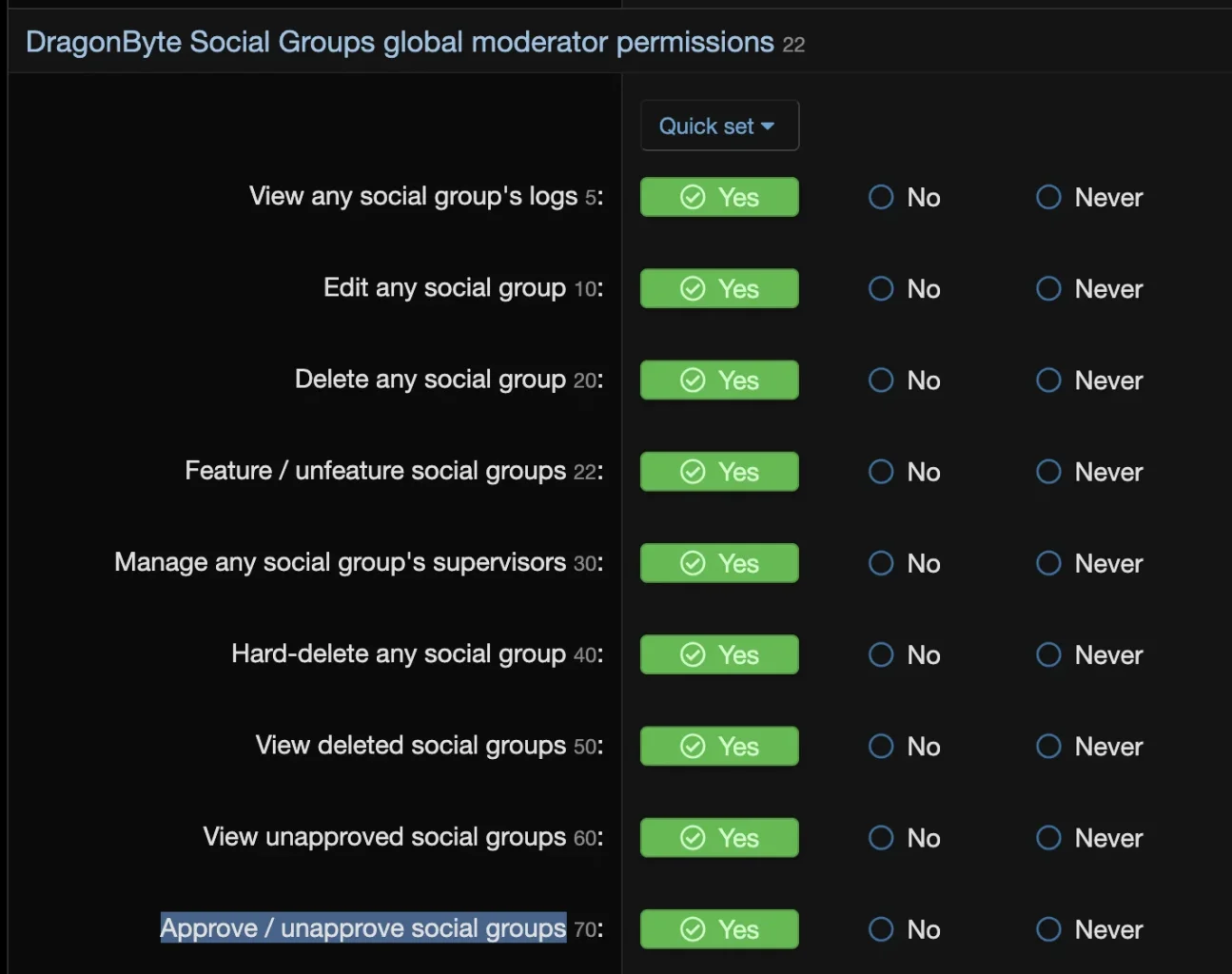Click the Hard-delete any social group label
Viewport: 1232px width, 974px height.
(x=399, y=653)
